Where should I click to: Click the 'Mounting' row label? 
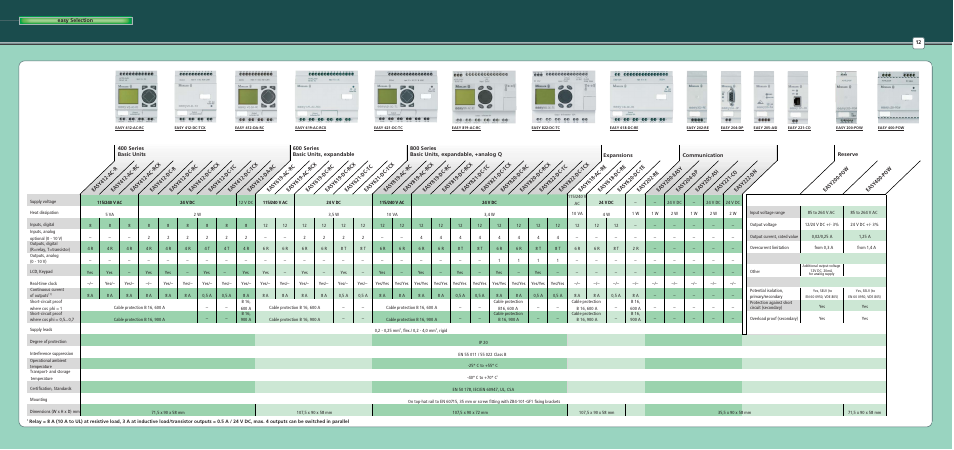(39, 400)
